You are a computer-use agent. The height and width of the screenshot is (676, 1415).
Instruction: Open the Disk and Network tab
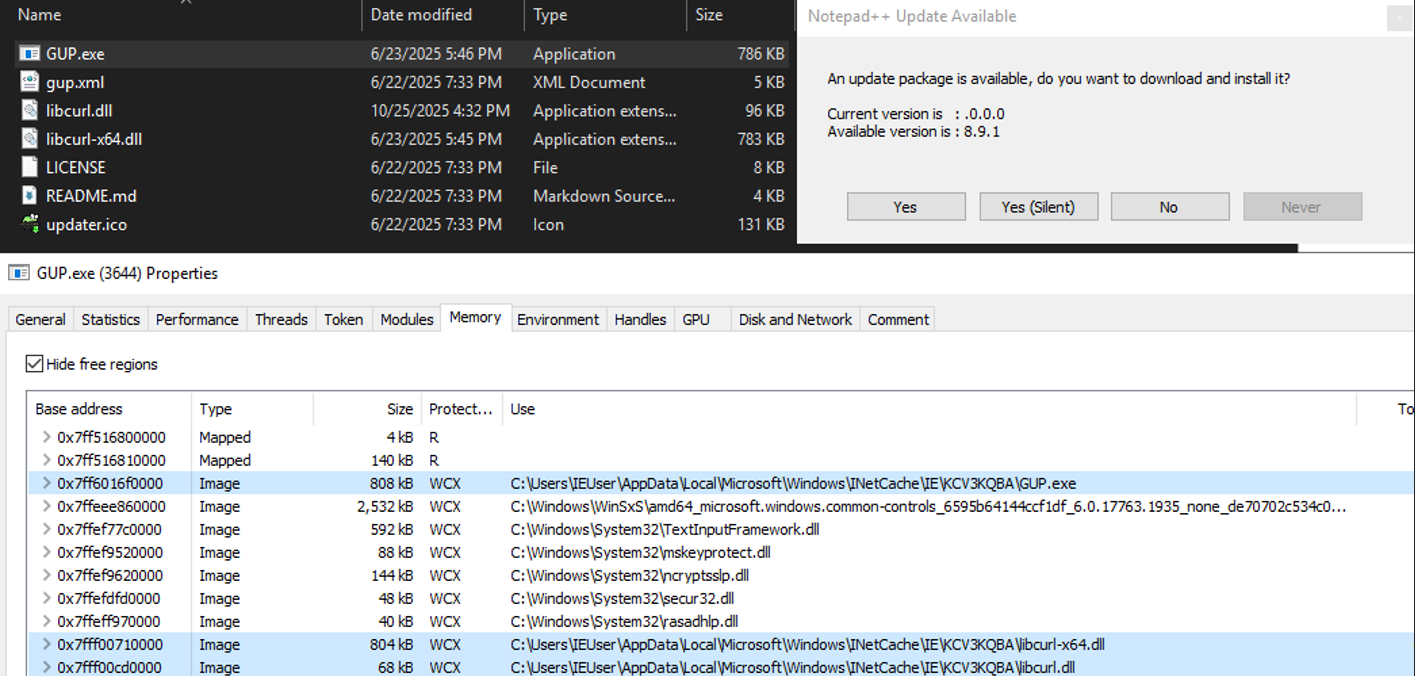795,319
